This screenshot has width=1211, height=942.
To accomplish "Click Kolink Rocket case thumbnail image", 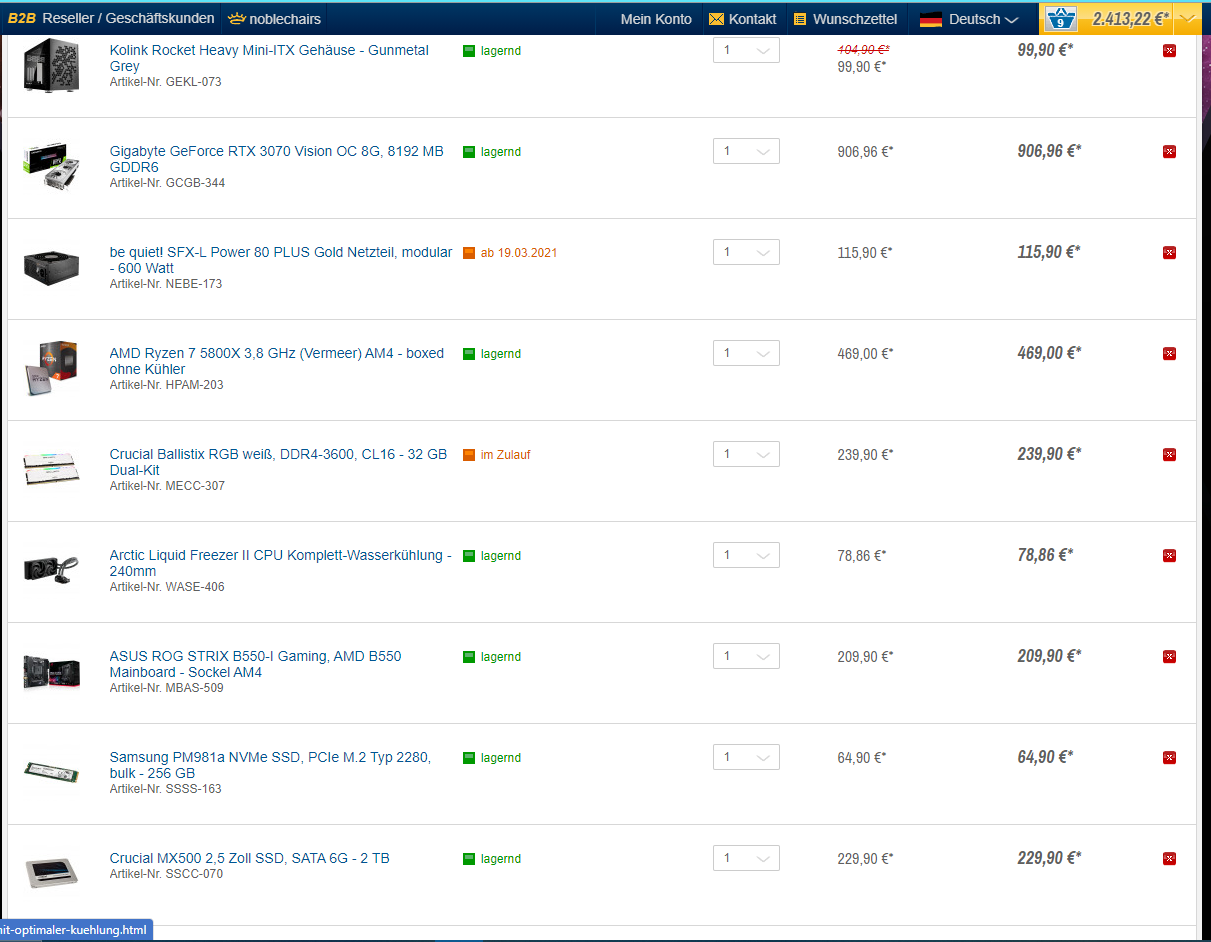I will 51,65.
